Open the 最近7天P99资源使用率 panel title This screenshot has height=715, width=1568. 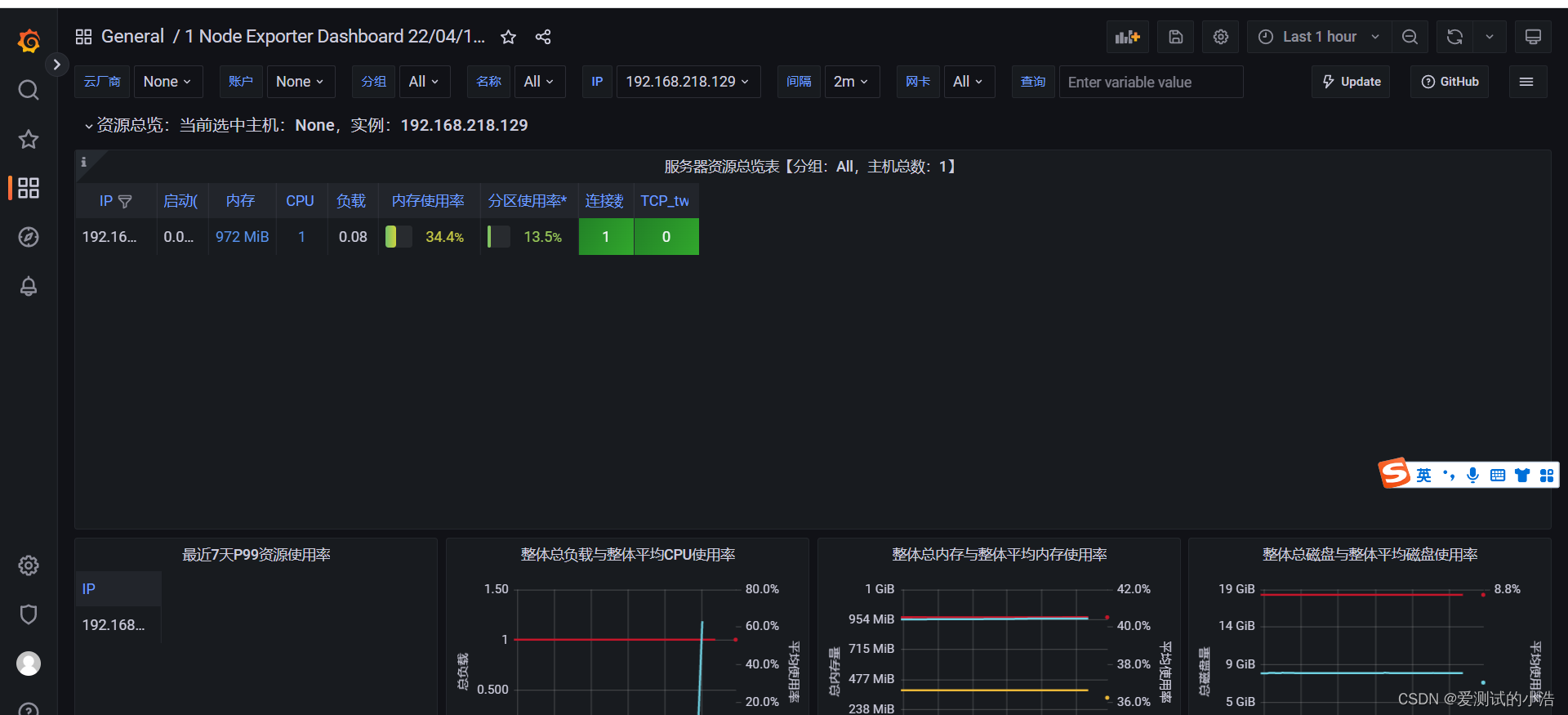[x=256, y=555]
